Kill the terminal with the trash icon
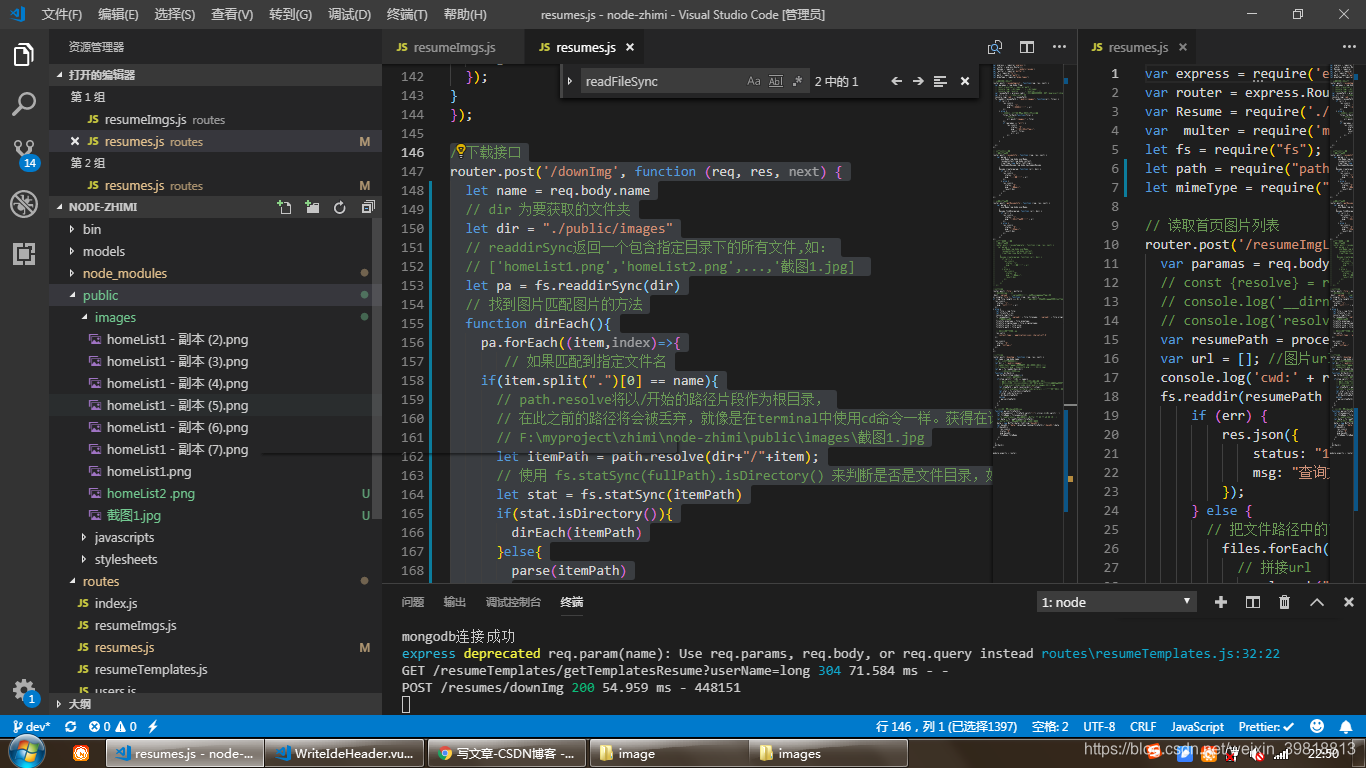 coord(1284,602)
